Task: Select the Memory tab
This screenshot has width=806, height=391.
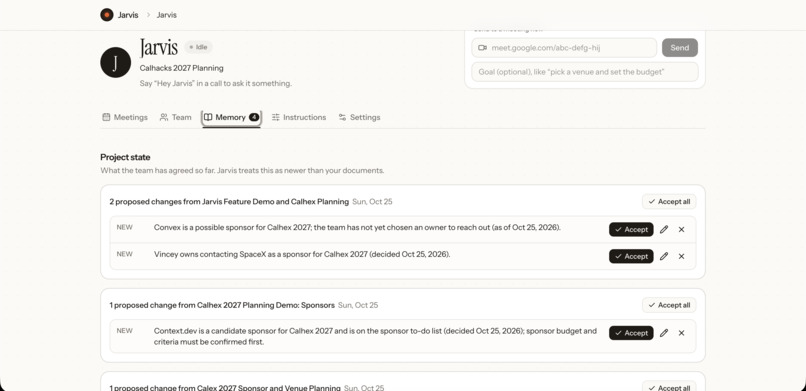Action: pyautogui.click(x=231, y=117)
